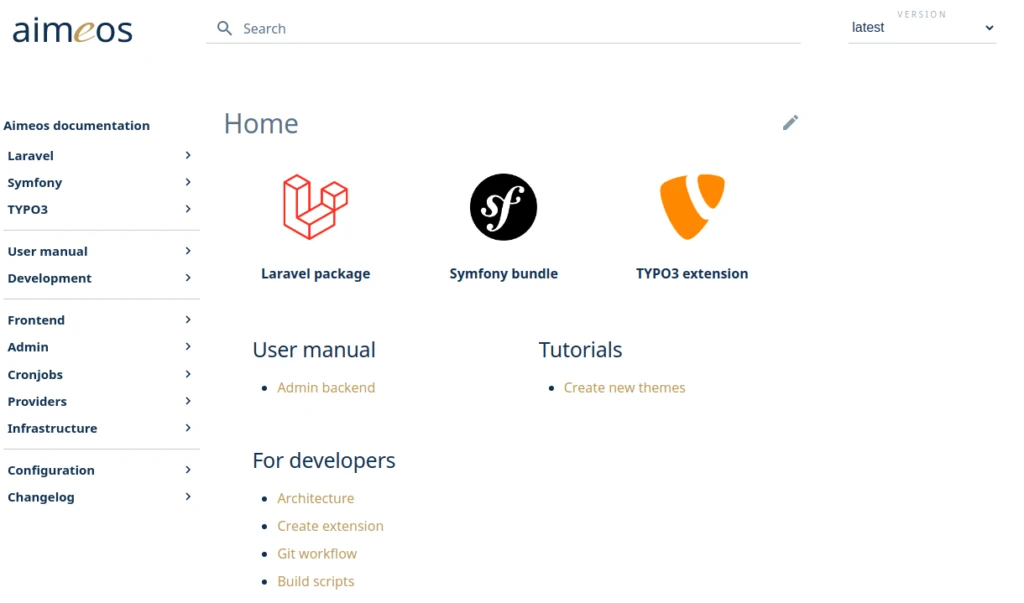This screenshot has width=1024, height=603.
Task: Open the Laravel logo image
Action: click(x=315, y=207)
